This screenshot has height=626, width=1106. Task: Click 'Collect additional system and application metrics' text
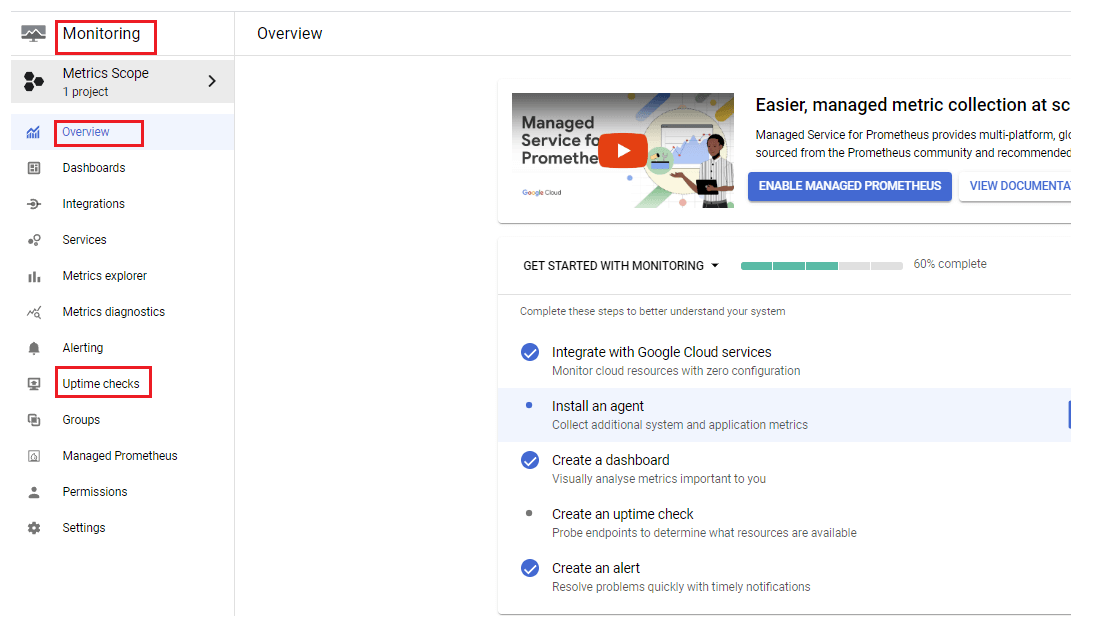coord(680,425)
